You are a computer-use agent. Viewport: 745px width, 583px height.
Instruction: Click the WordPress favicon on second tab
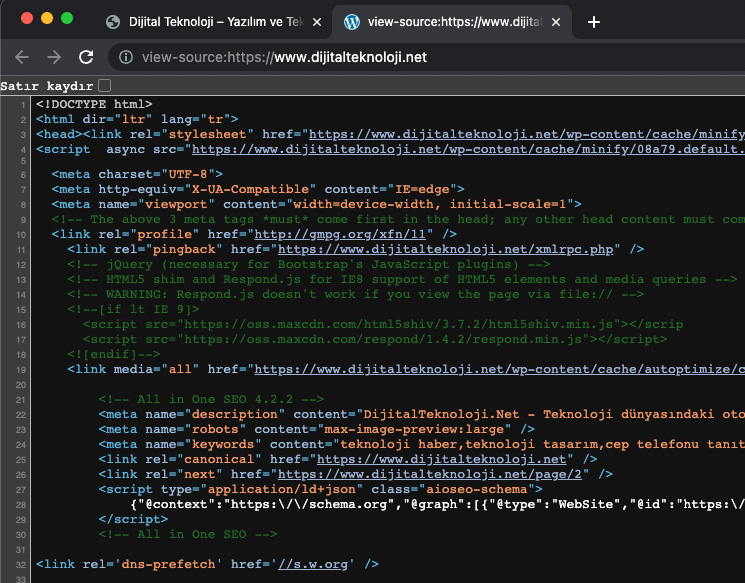352,22
